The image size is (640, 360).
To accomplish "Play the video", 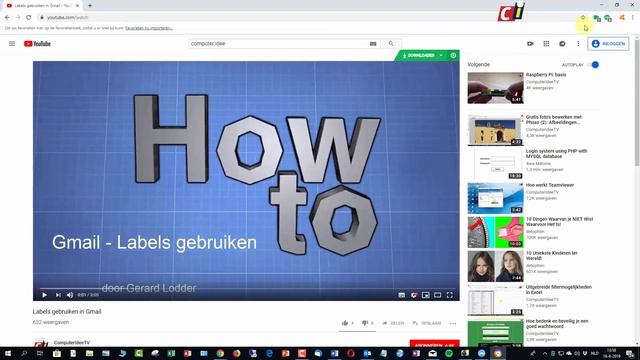I will coord(44,295).
